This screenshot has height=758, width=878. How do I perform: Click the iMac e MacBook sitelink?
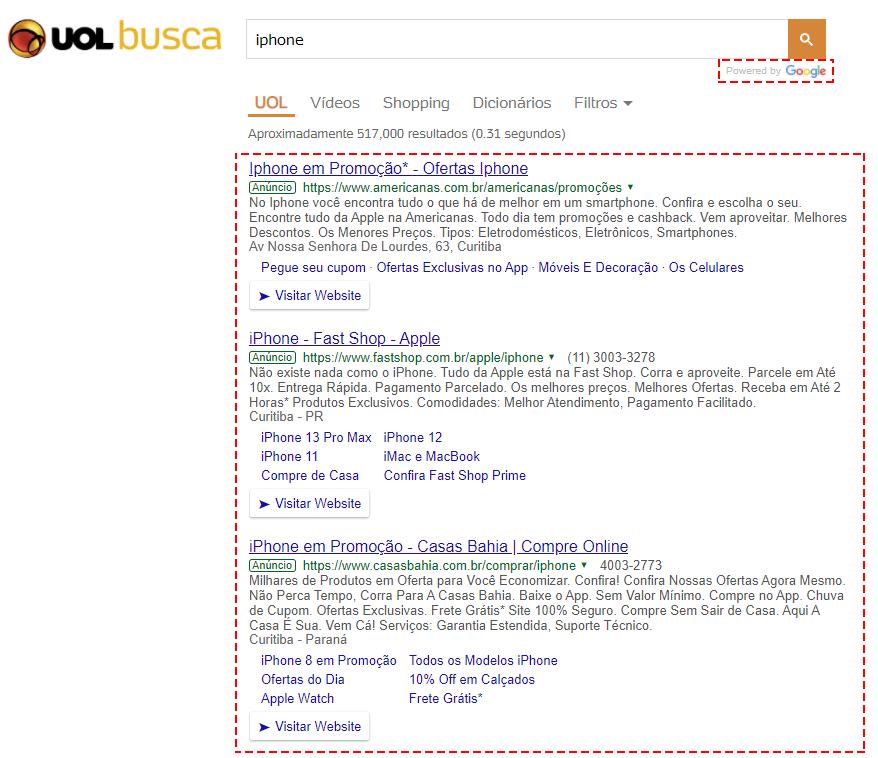coord(431,457)
